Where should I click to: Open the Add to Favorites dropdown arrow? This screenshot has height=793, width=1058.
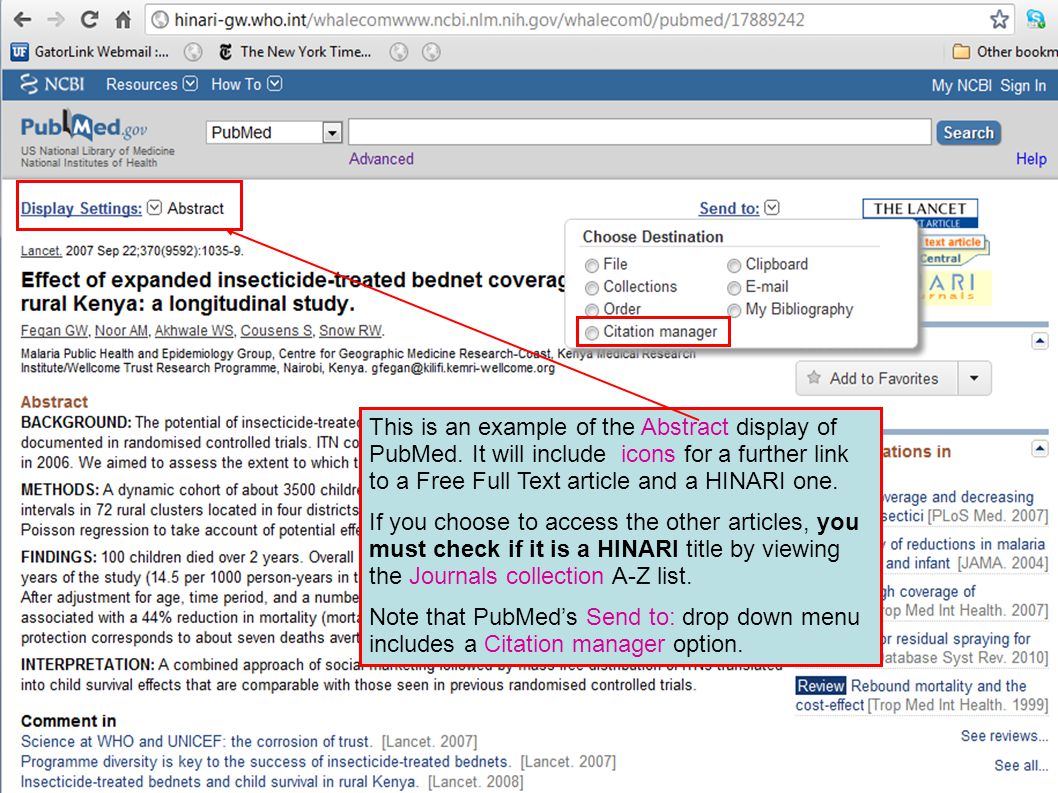tap(974, 379)
